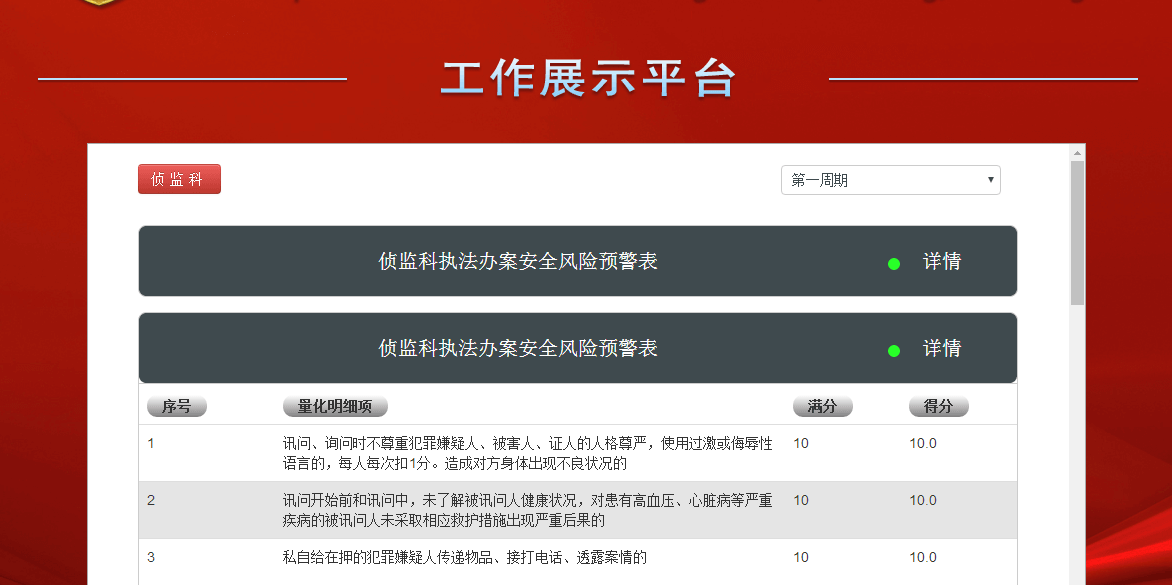Click the green status dot in the first panel
This screenshot has width=1172, height=585.
893,264
